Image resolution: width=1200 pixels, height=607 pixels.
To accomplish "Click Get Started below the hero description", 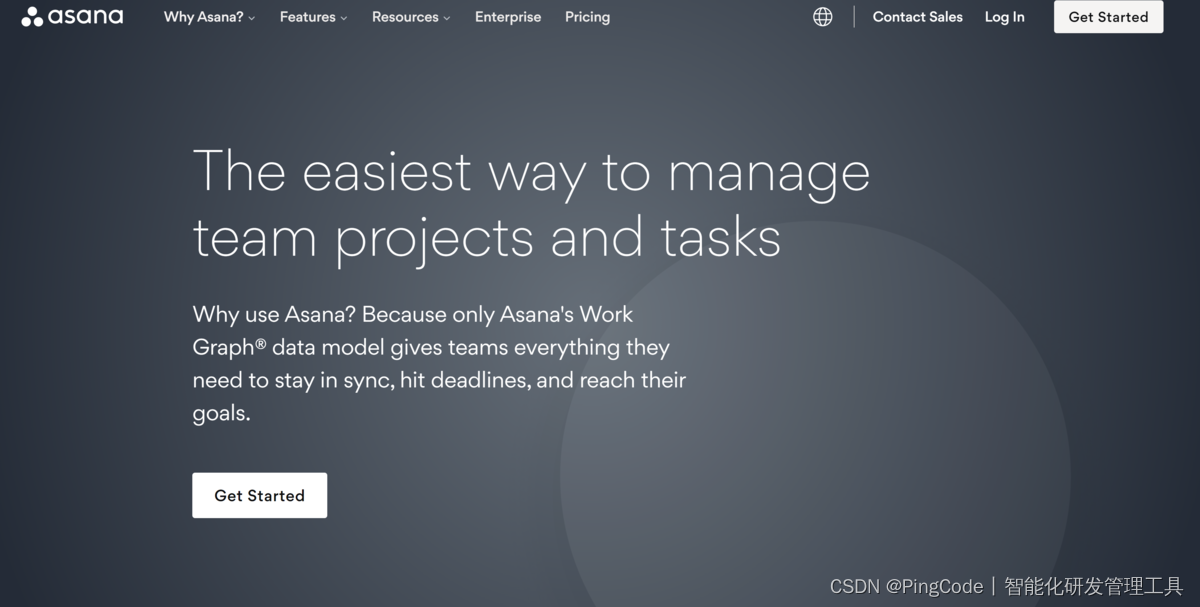I will coord(259,495).
